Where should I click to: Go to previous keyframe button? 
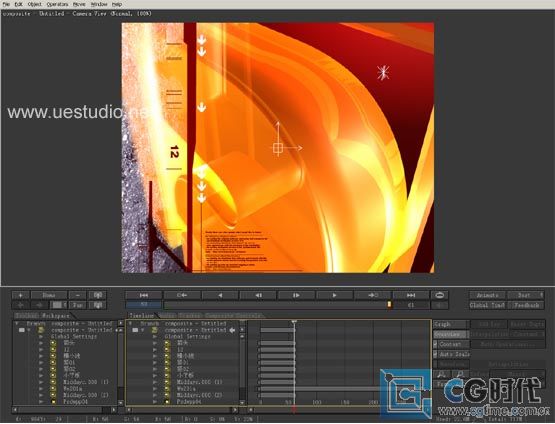[182, 295]
